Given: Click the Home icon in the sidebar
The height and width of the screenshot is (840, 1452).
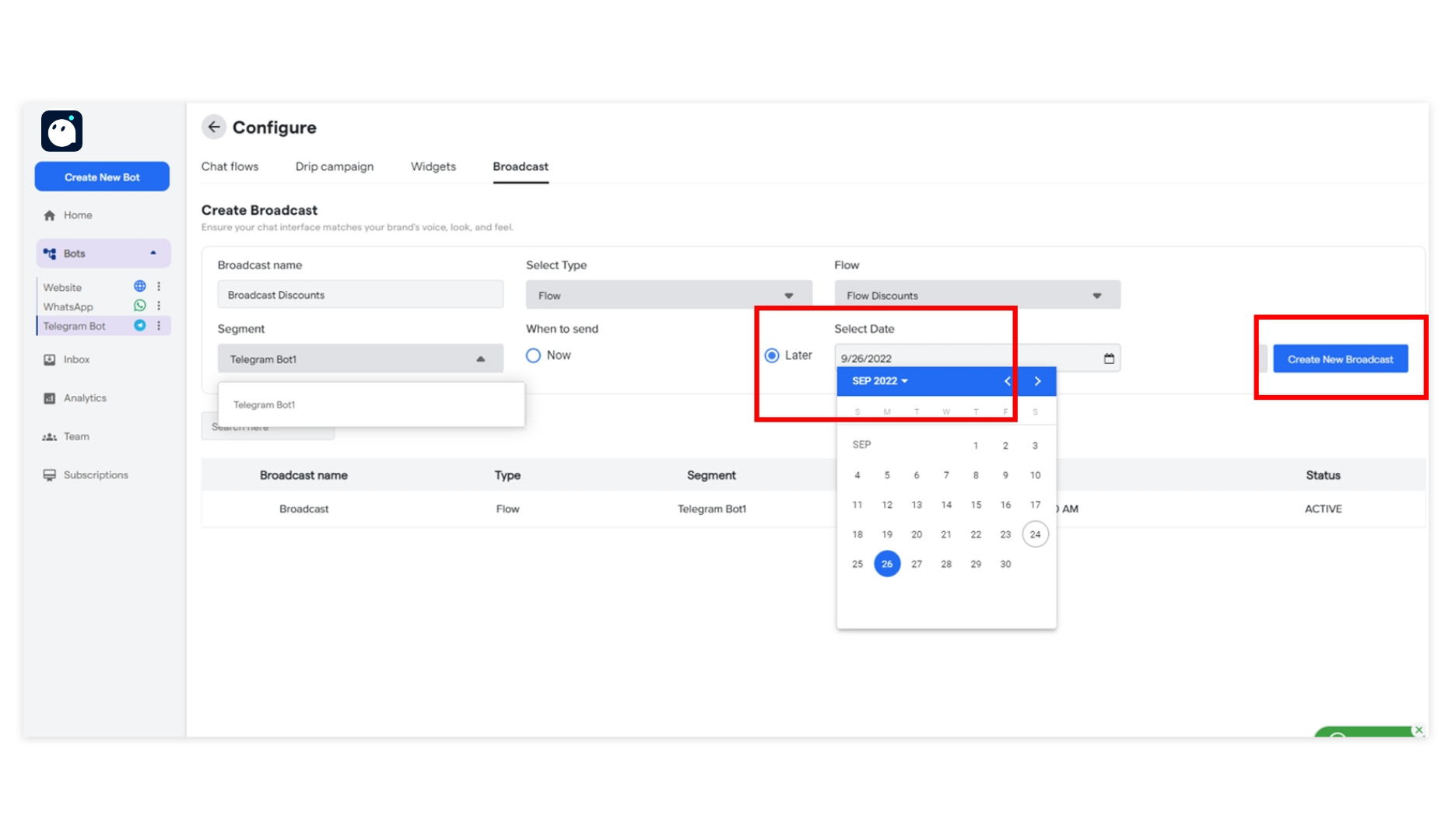Looking at the screenshot, I should point(50,215).
